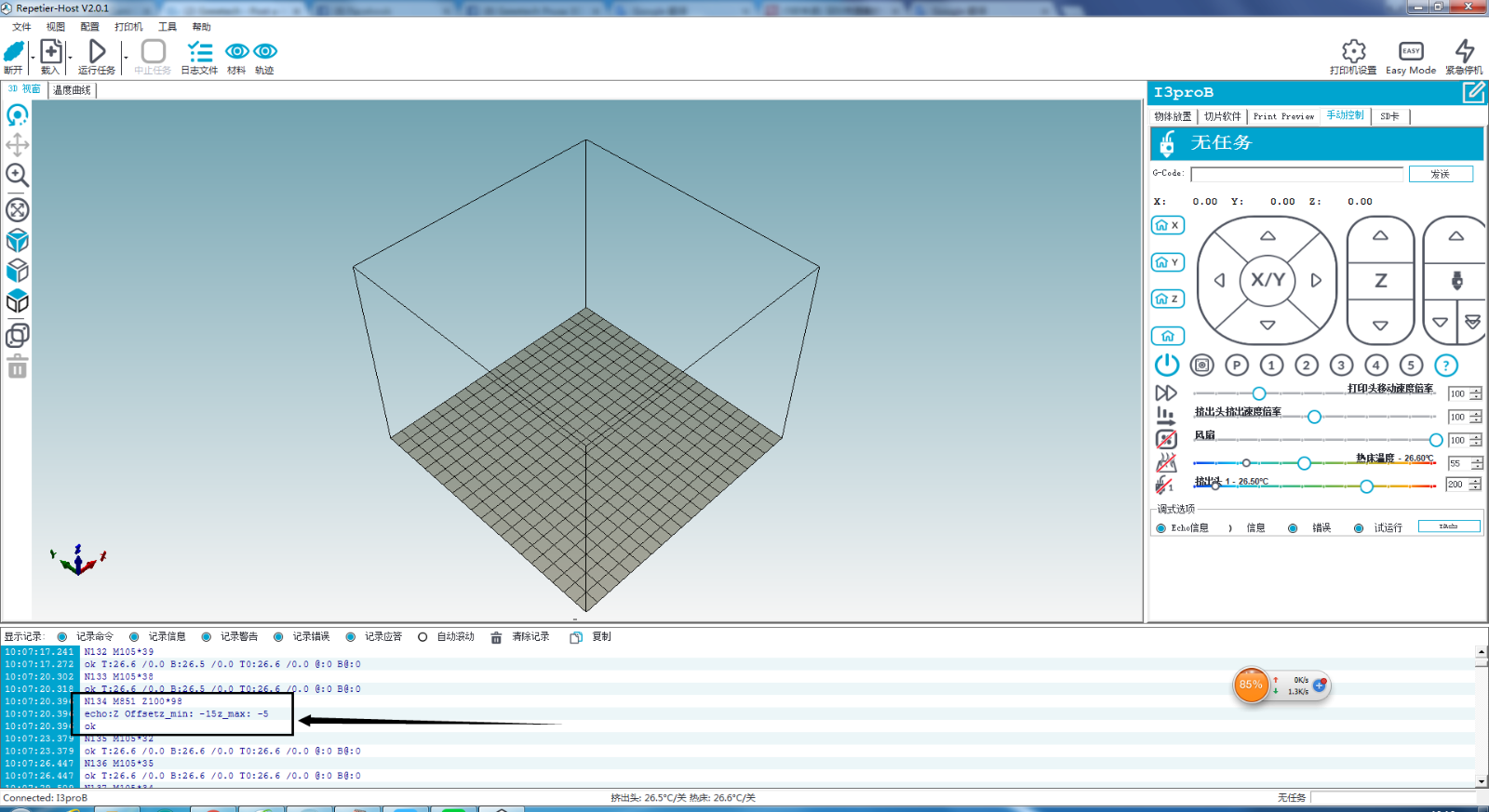The width and height of the screenshot is (1489, 812).
Task: Click the edit printer pencil icon
Action: [x=1473, y=92]
